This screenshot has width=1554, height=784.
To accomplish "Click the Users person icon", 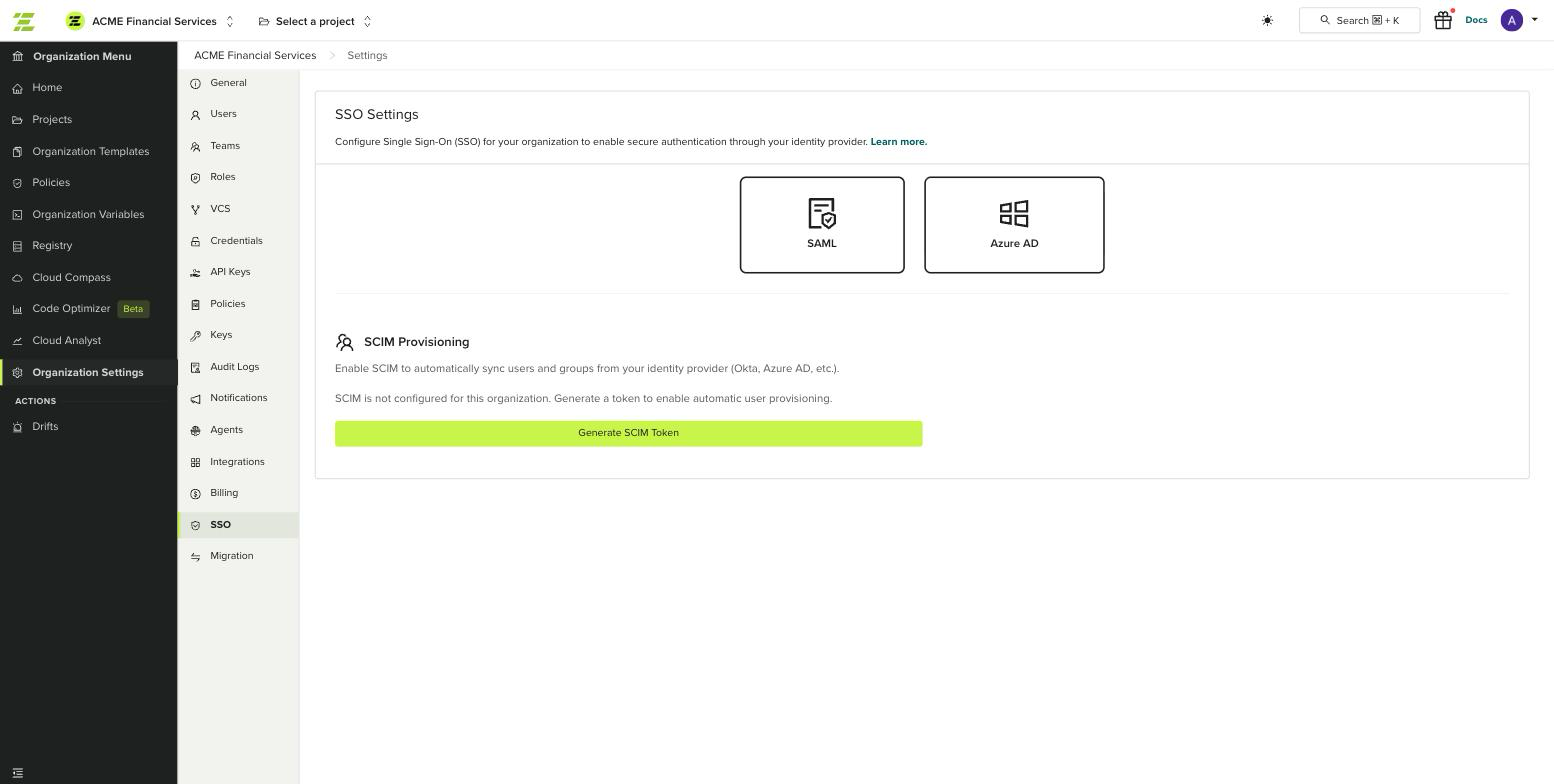I will point(195,115).
